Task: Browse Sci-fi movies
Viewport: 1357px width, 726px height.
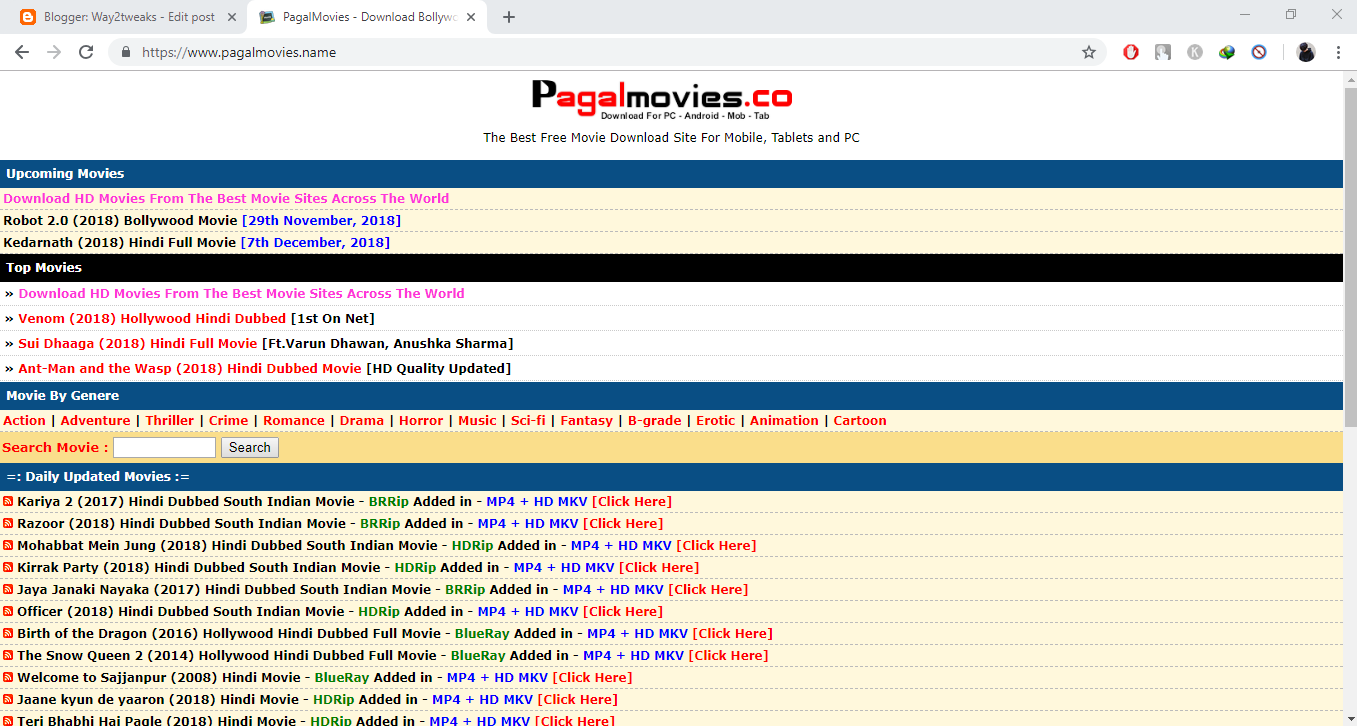Action: coord(528,420)
